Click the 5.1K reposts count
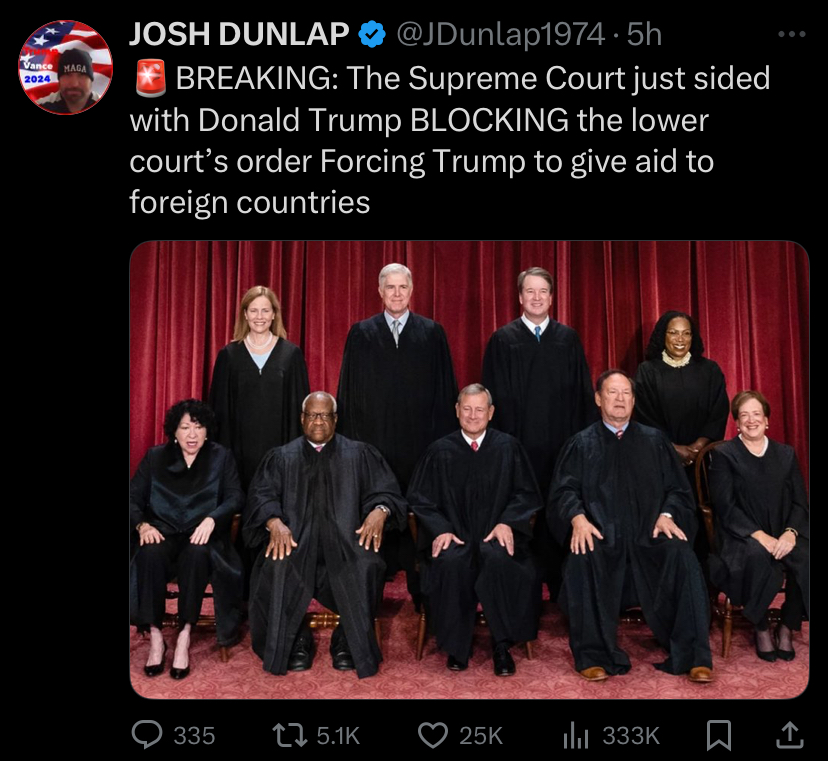The image size is (828, 761). pyautogui.click(x=338, y=736)
